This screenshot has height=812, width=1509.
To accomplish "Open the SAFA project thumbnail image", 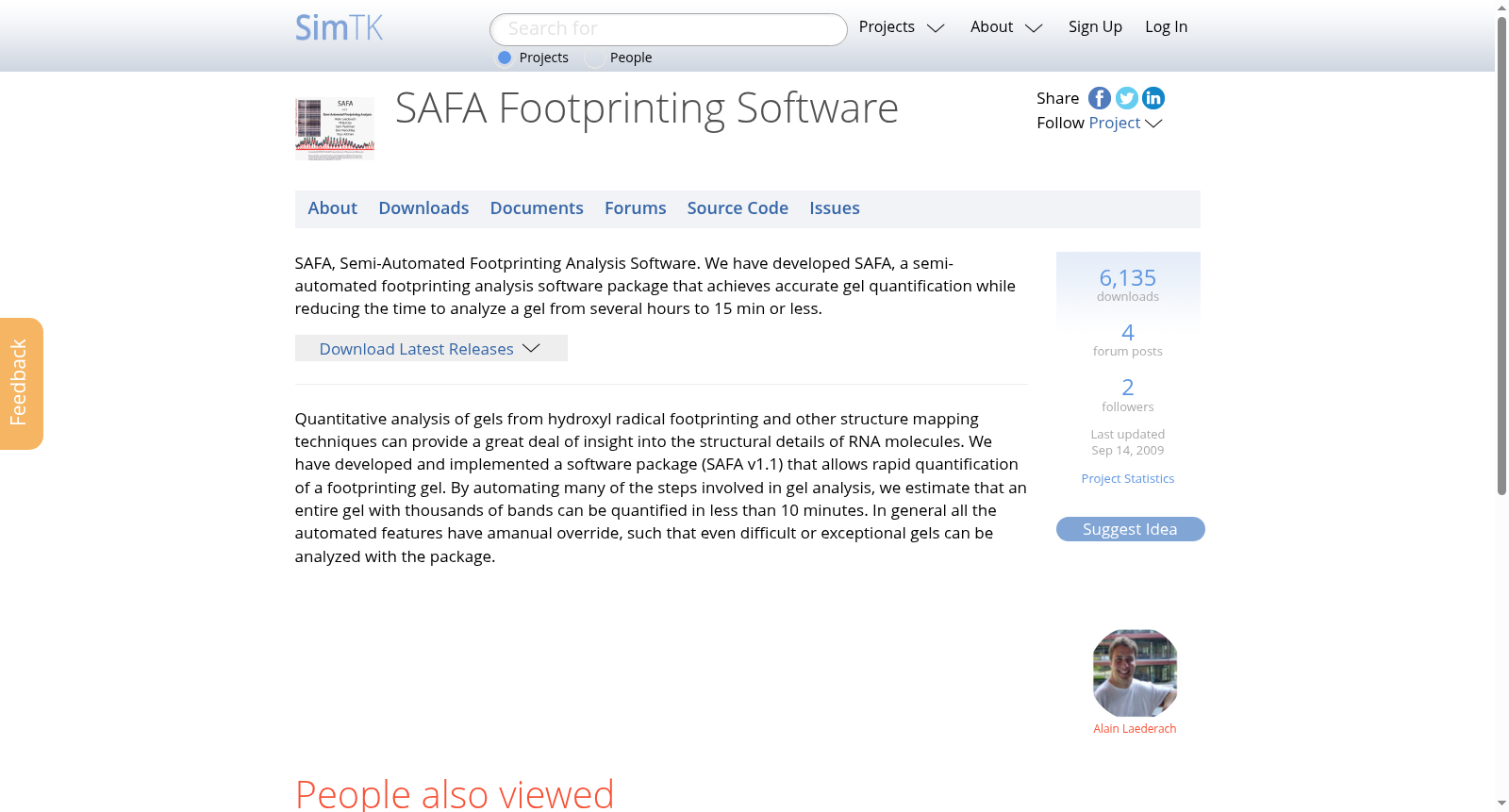I will point(335,128).
